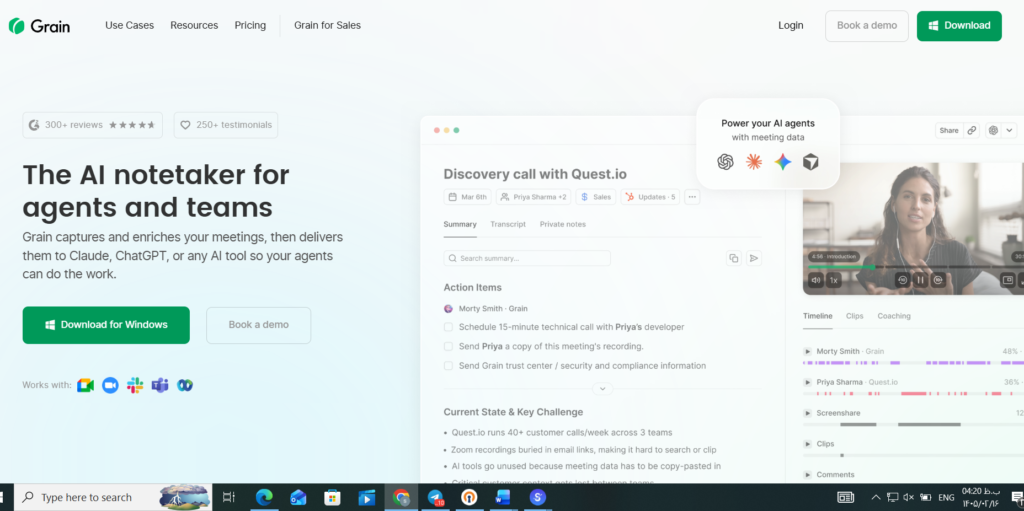This screenshot has height=511, width=1024.
Task: Switch to the Transcript tab
Action: [508, 224]
